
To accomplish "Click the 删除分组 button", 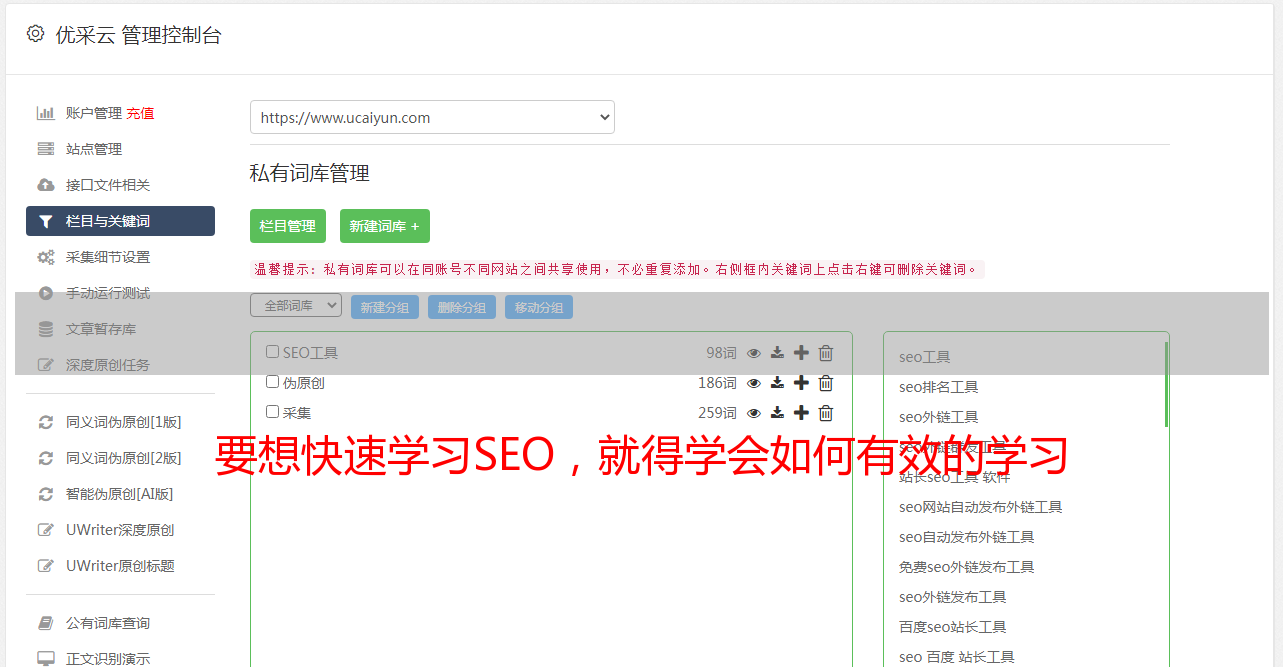I will tap(462, 307).
